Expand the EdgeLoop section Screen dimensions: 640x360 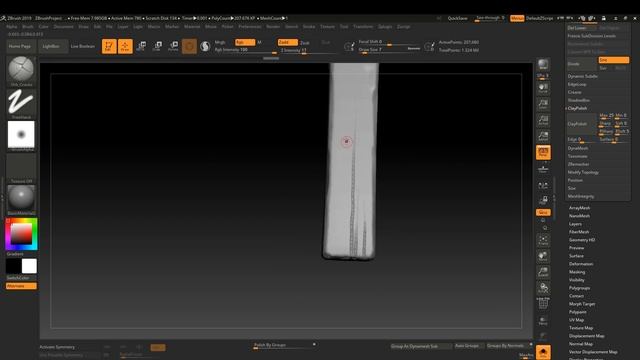tap(577, 84)
